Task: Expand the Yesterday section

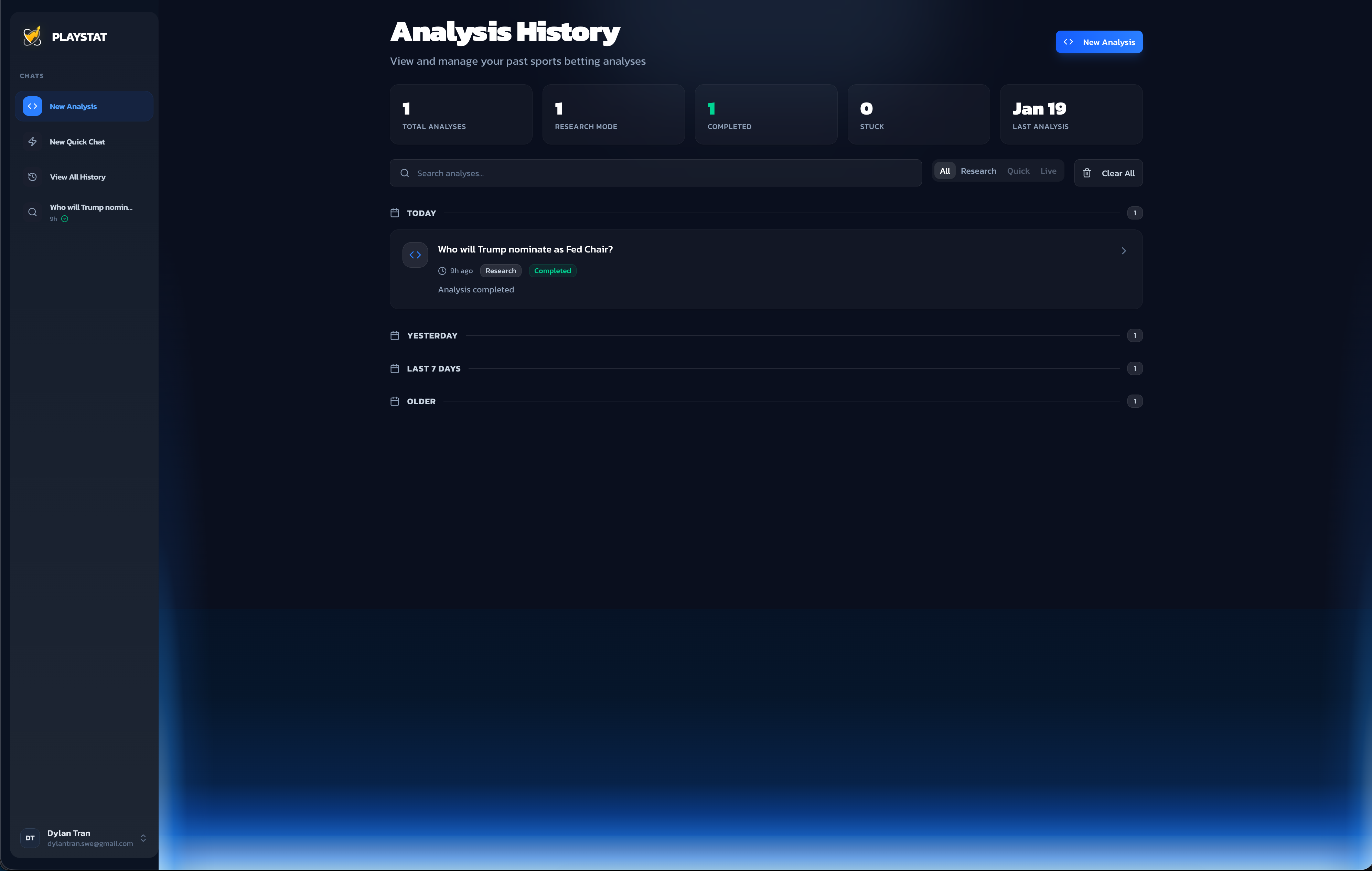Action: click(766, 335)
